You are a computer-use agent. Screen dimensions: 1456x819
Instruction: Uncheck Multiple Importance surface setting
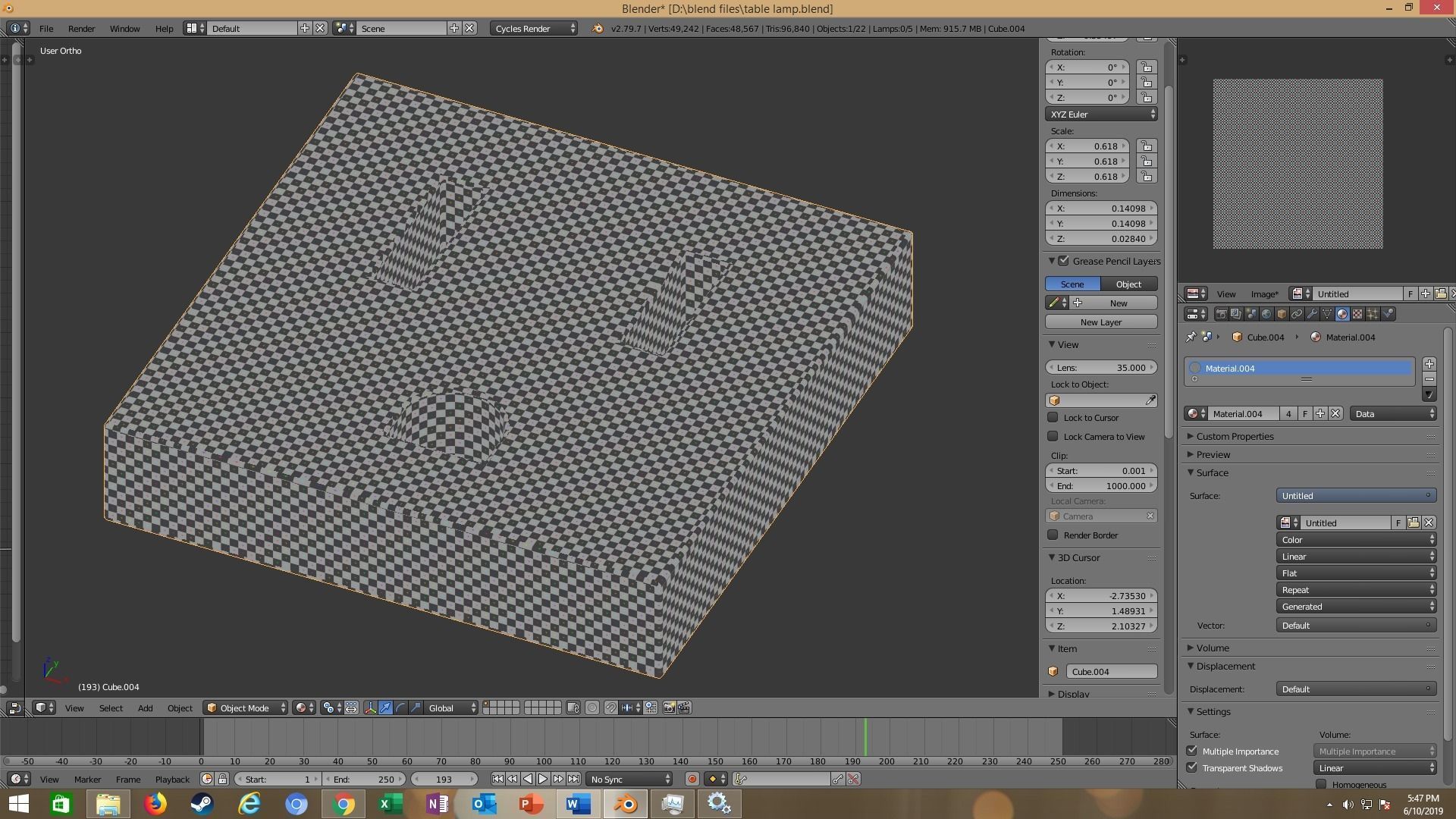tap(1192, 752)
